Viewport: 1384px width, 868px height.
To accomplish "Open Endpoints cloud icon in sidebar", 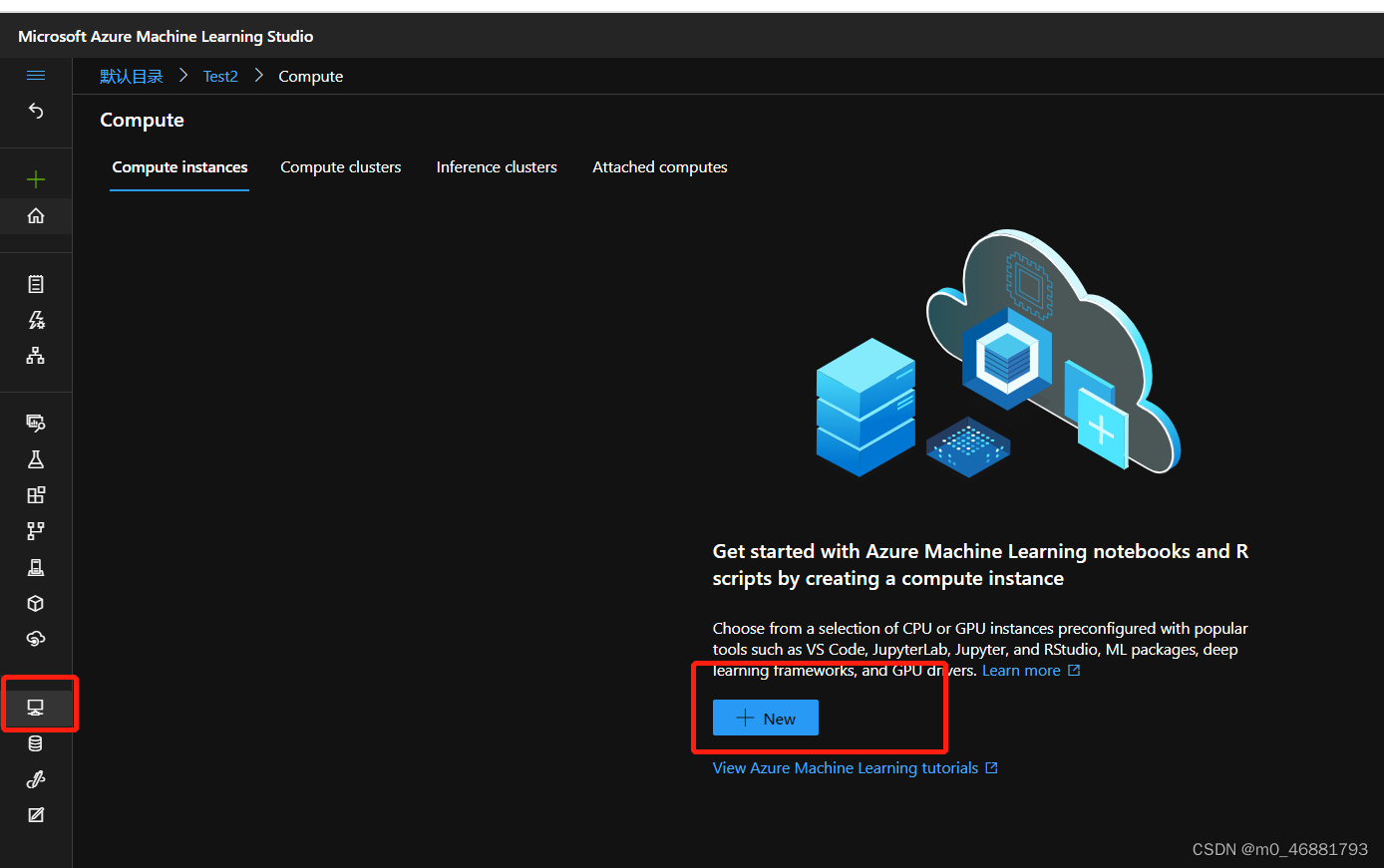I will [36, 639].
